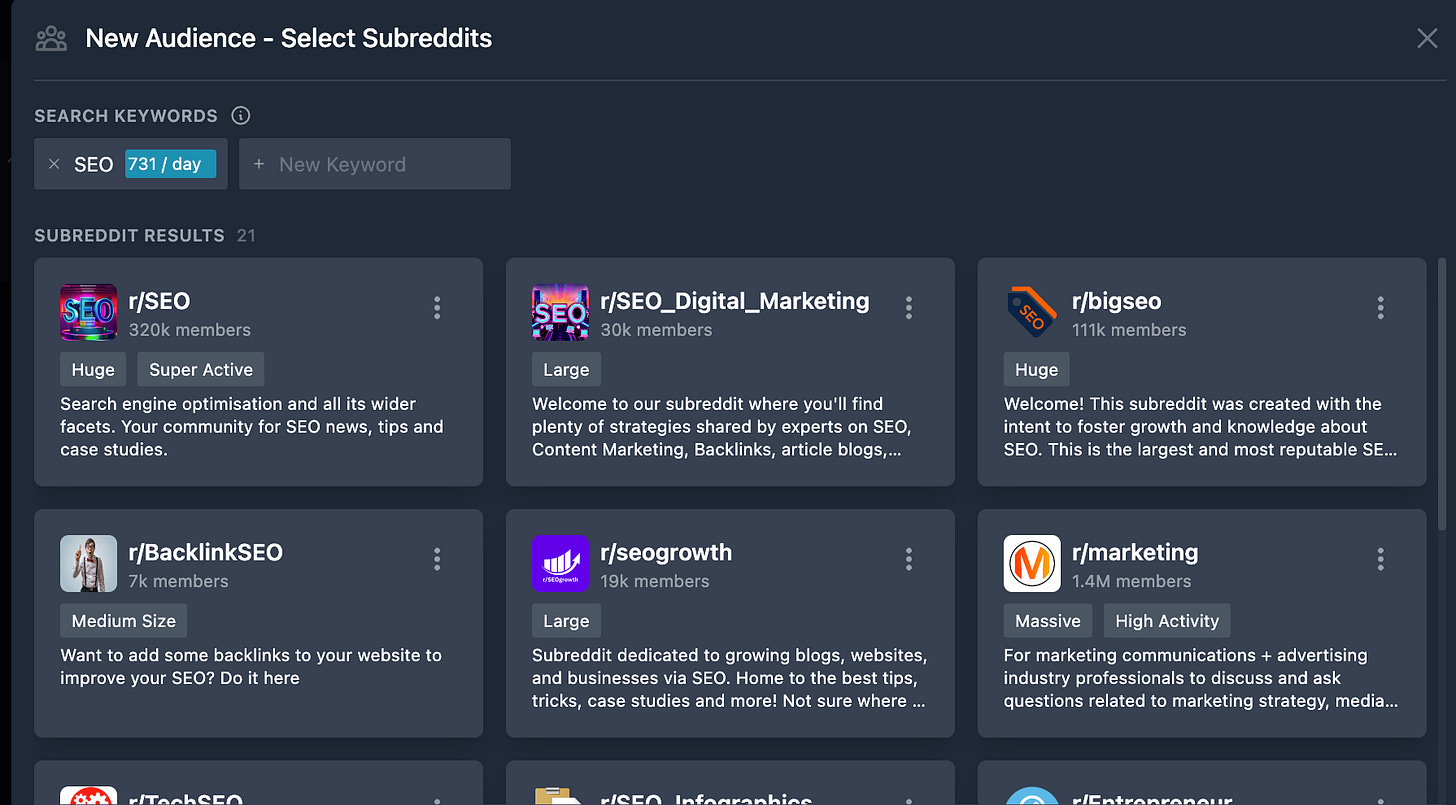Screen dimensions: 1456x805
Task: Close the New Audience dialog
Action: (1427, 38)
